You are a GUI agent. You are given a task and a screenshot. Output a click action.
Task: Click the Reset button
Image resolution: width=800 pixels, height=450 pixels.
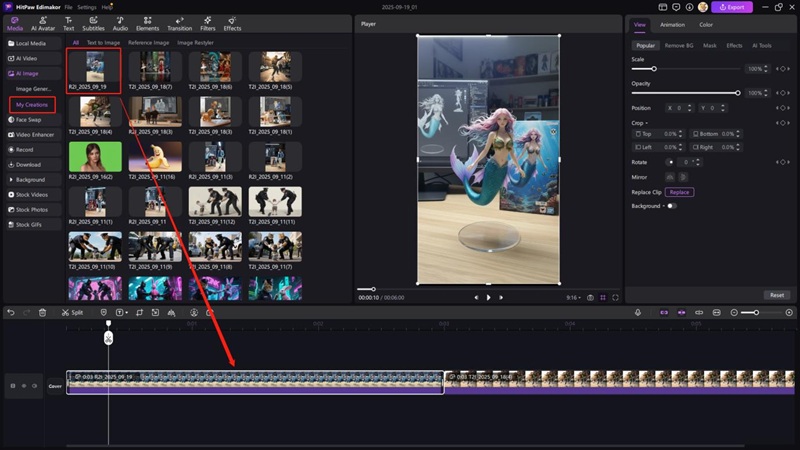coord(777,295)
